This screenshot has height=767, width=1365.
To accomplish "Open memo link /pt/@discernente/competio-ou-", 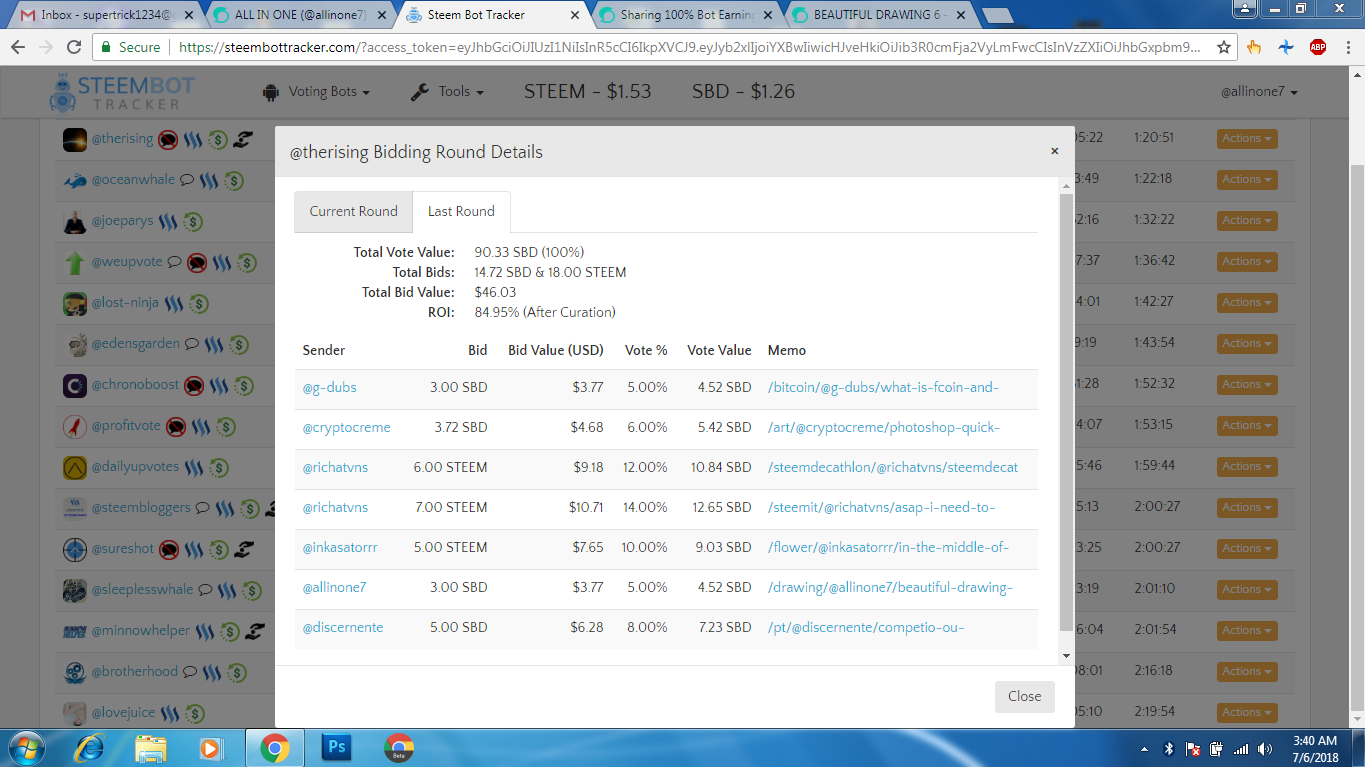I will point(866,627).
